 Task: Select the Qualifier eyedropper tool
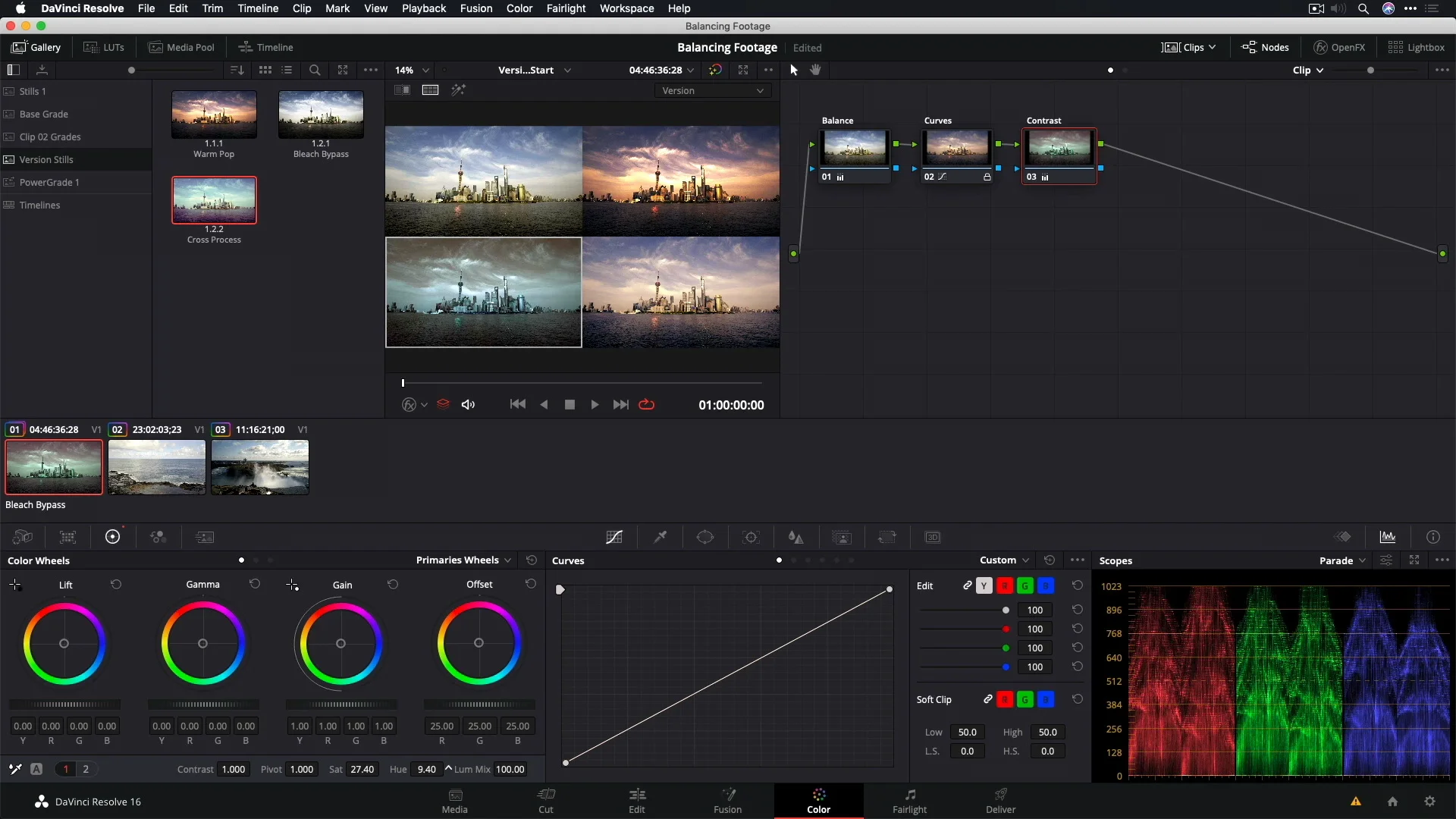pyautogui.click(x=661, y=537)
